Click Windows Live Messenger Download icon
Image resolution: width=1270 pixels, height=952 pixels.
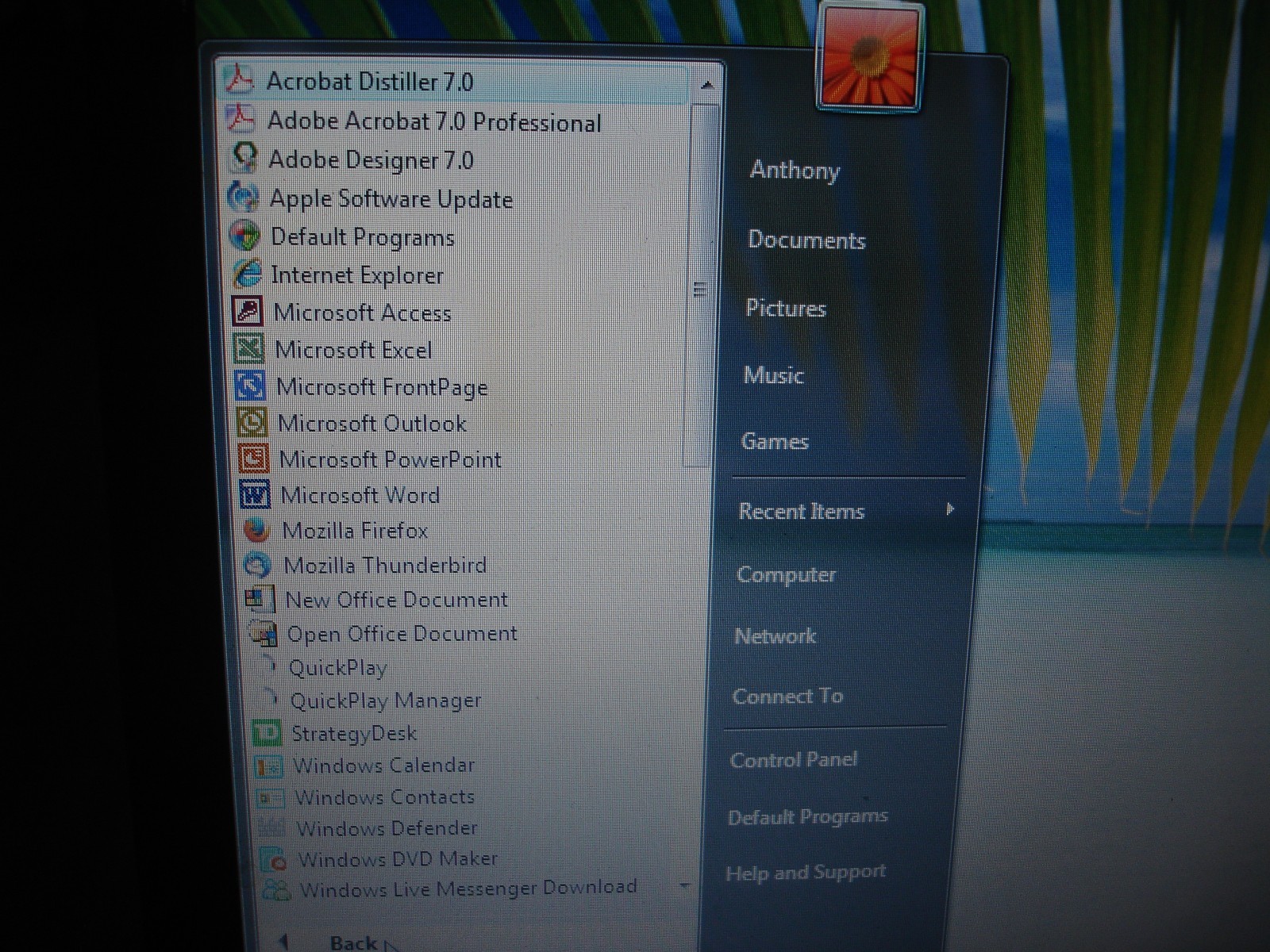tap(276, 889)
